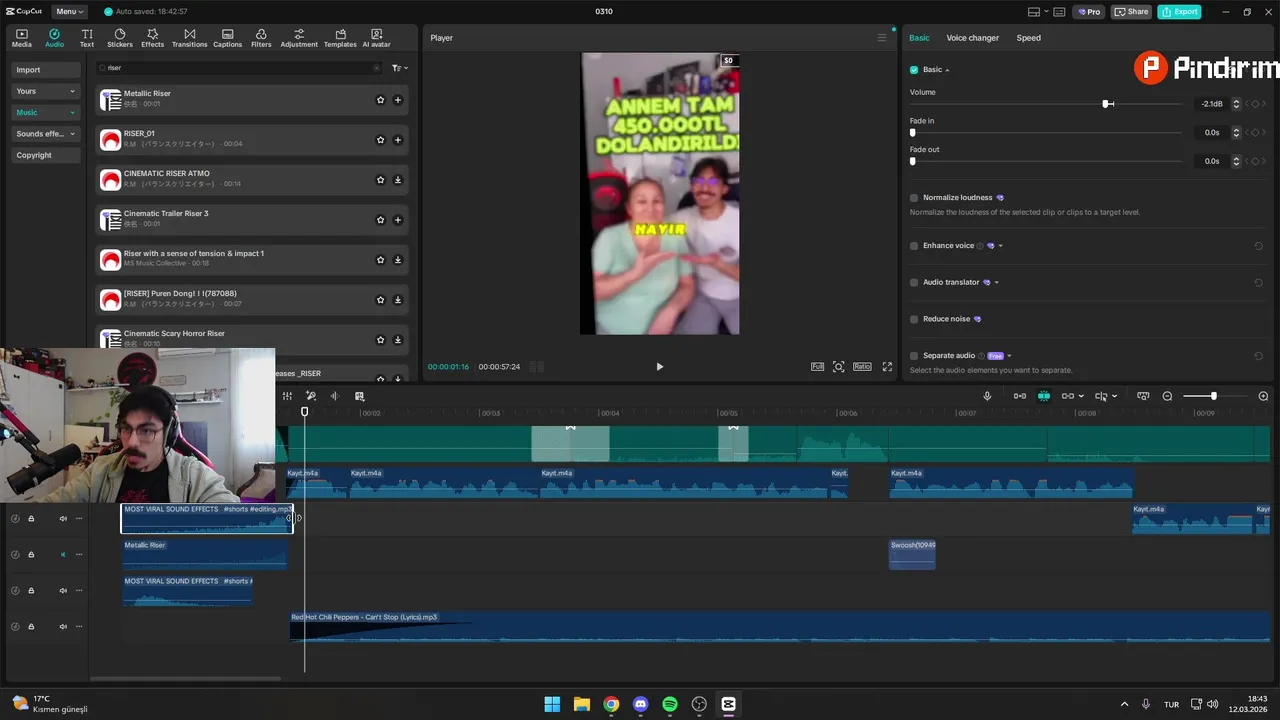Toggle the main track magnet snapping
Image resolution: width=1280 pixels, height=720 pixels.
pos(1019,396)
